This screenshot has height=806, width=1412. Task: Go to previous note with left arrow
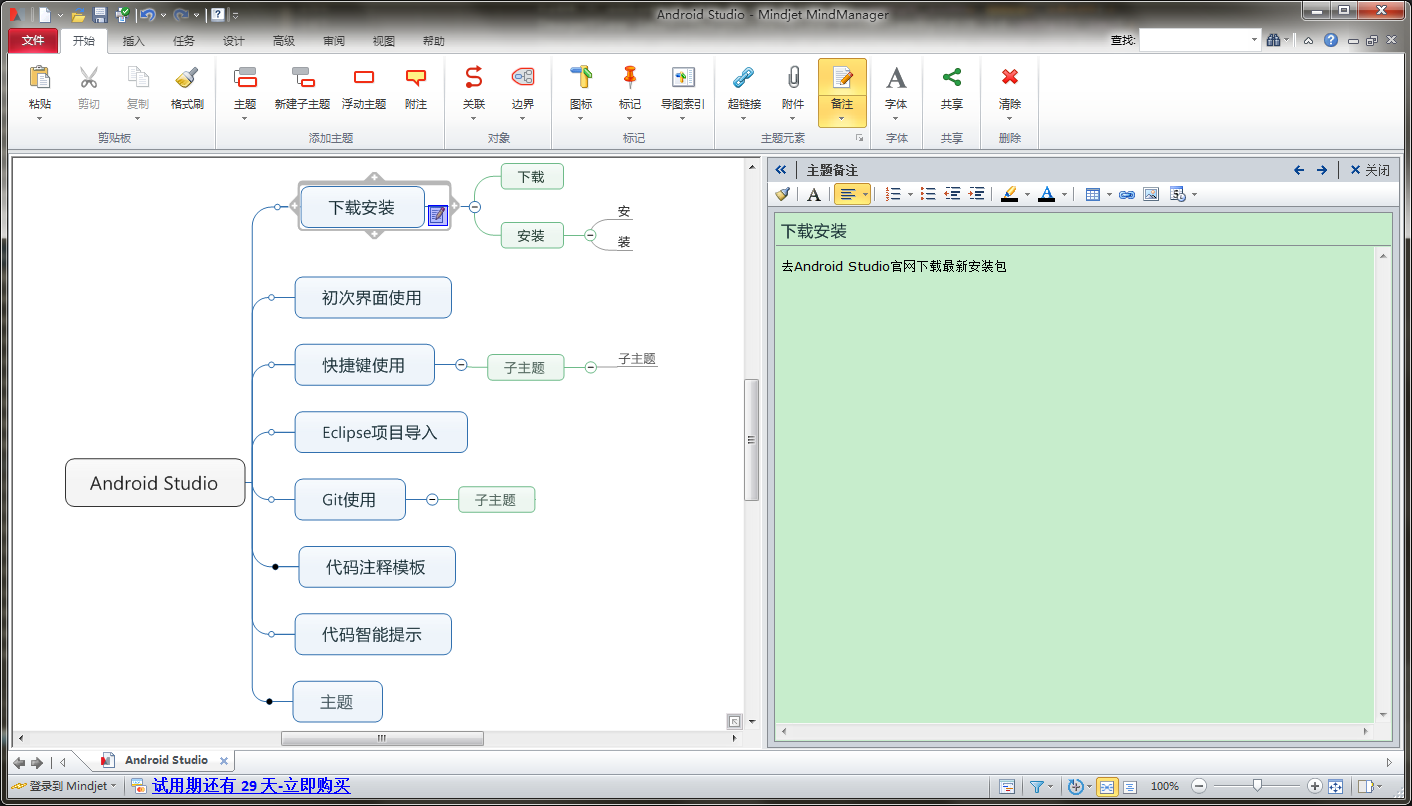point(1299,170)
